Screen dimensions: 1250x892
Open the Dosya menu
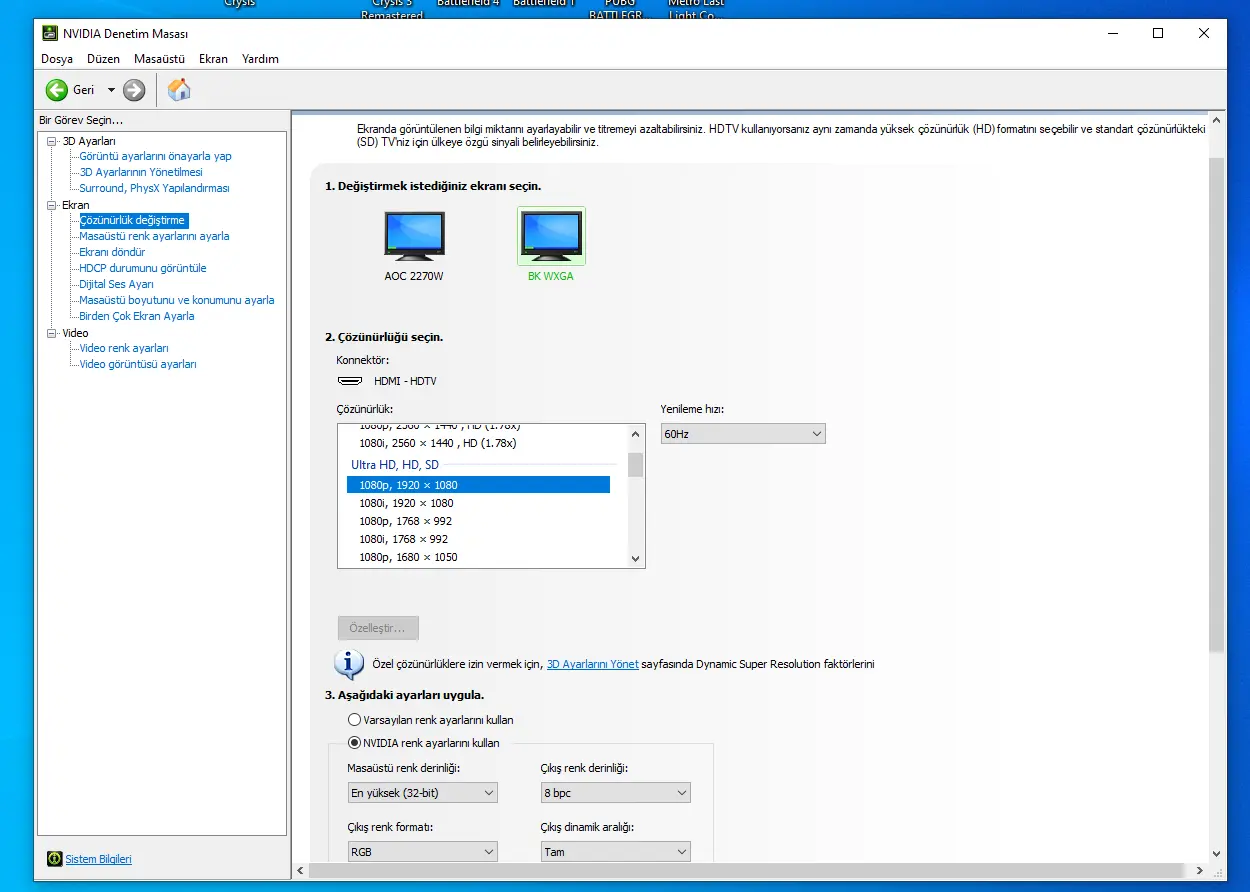tap(57, 59)
